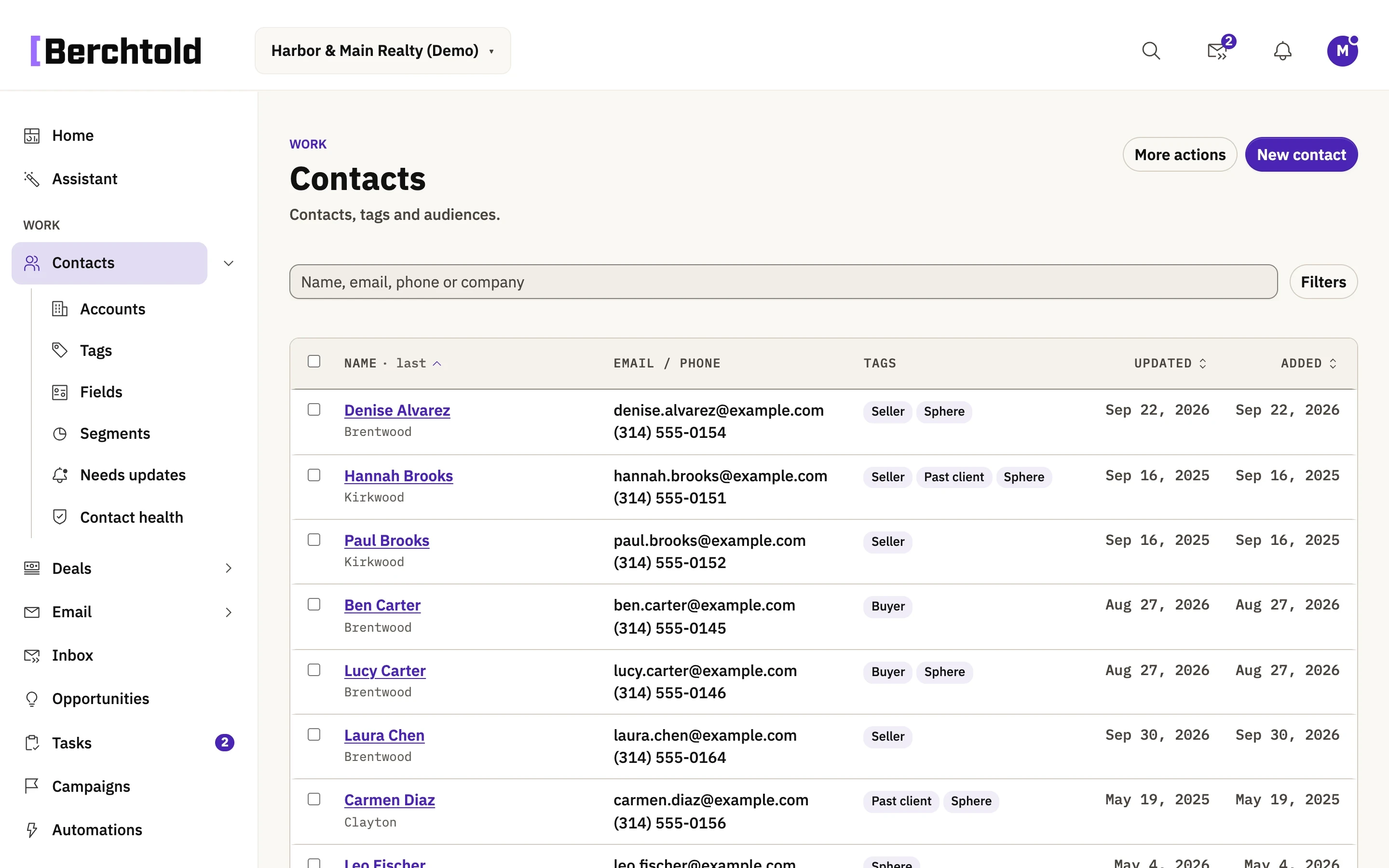
Task: Check the Carmen Diaz row checkbox
Action: pos(314,799)
